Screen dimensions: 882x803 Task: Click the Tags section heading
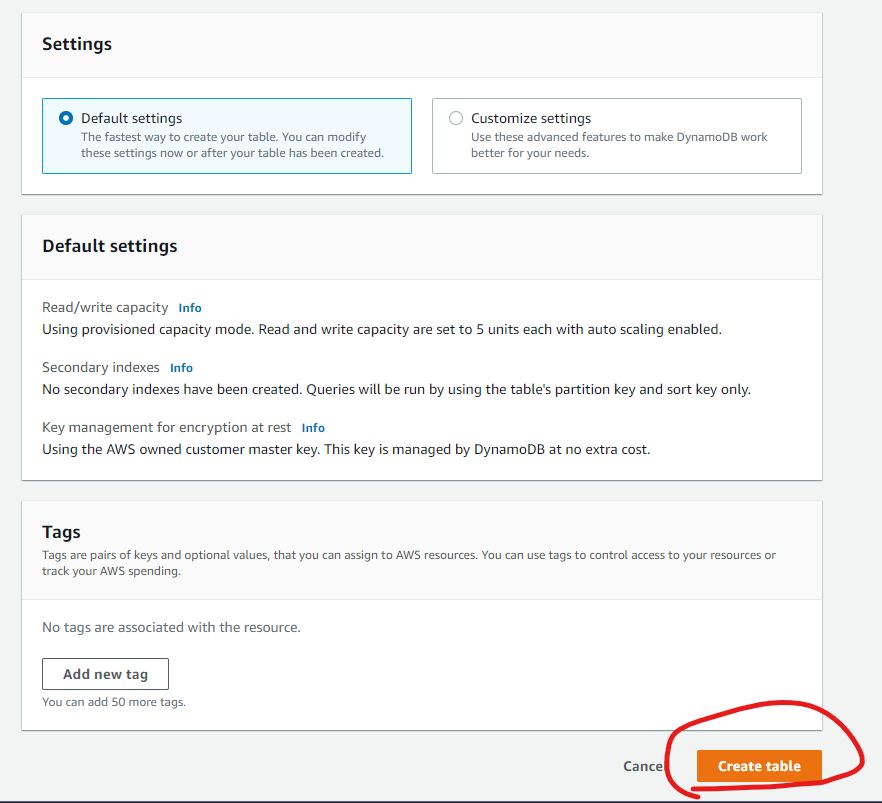point(61,532)
